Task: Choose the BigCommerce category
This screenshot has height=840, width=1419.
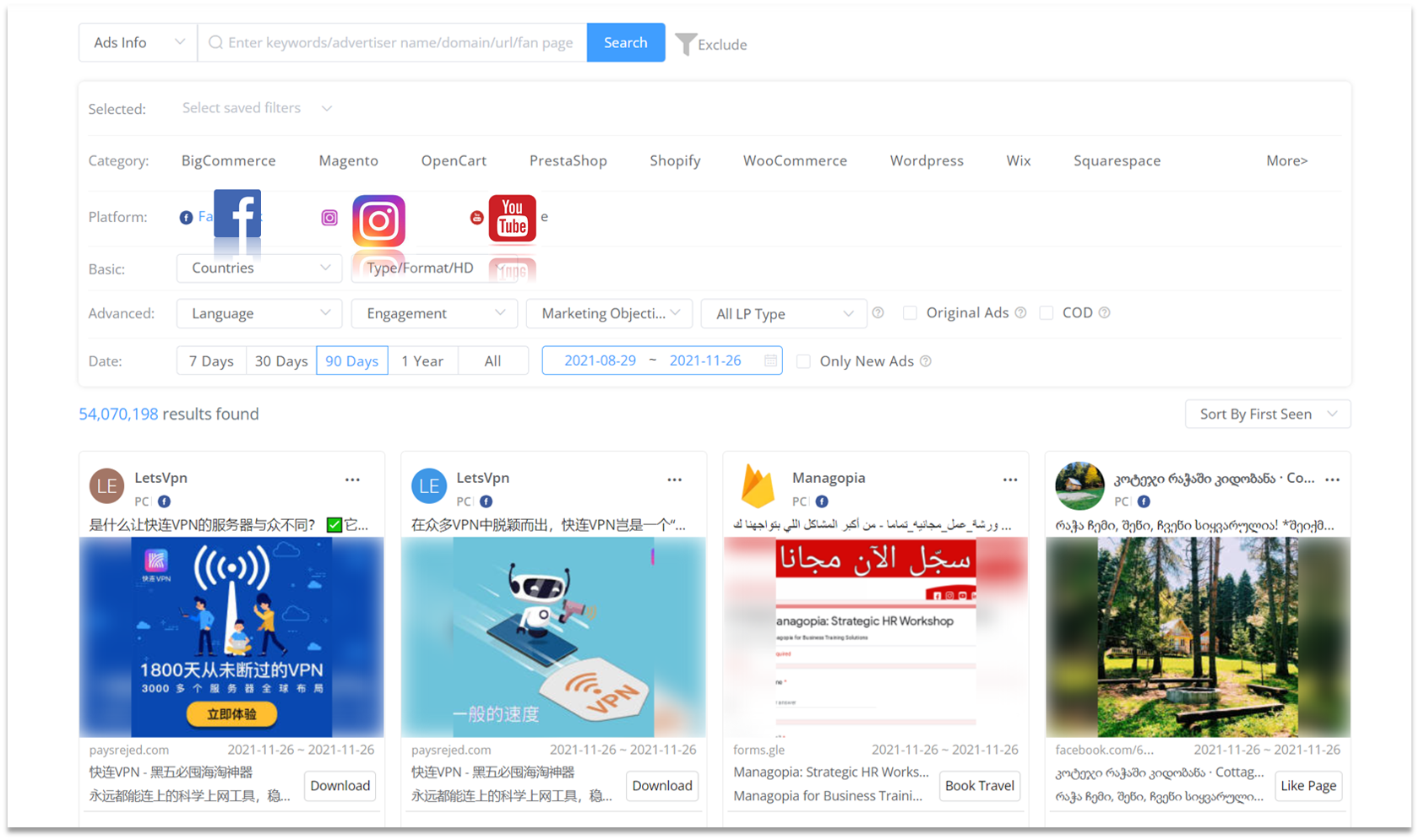Action: coord(229,160)
